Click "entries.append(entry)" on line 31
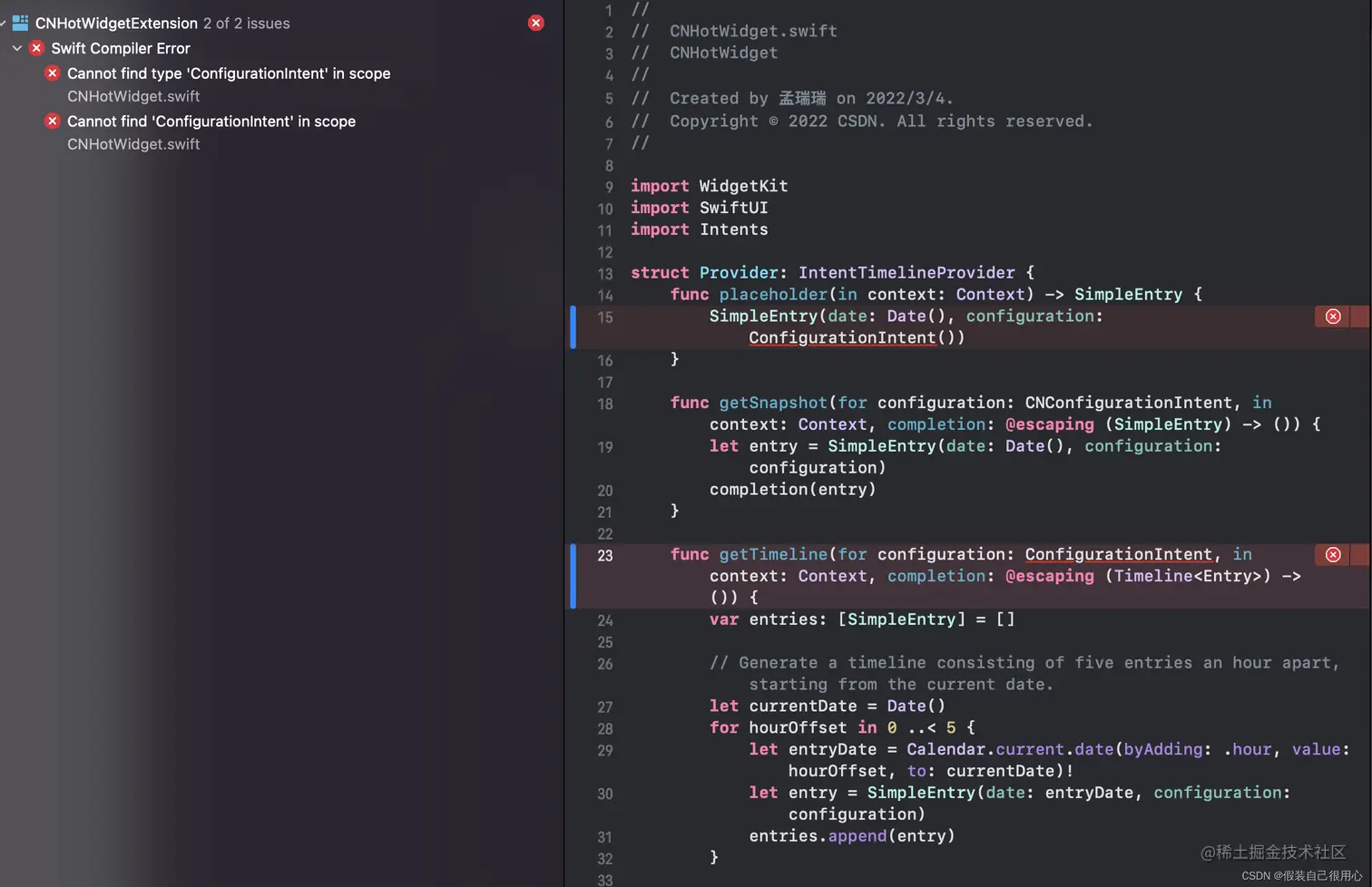Screen dimensions: 1372x887 point(852,836)
